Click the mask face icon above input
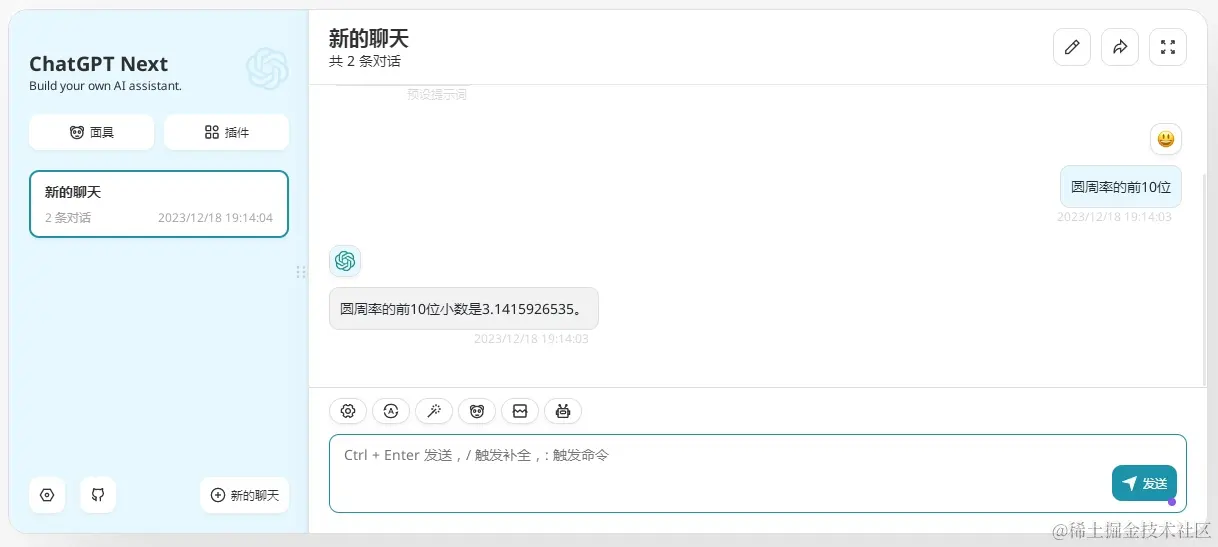This screenshot has width=1218, height=547. [x=477, y=411]
